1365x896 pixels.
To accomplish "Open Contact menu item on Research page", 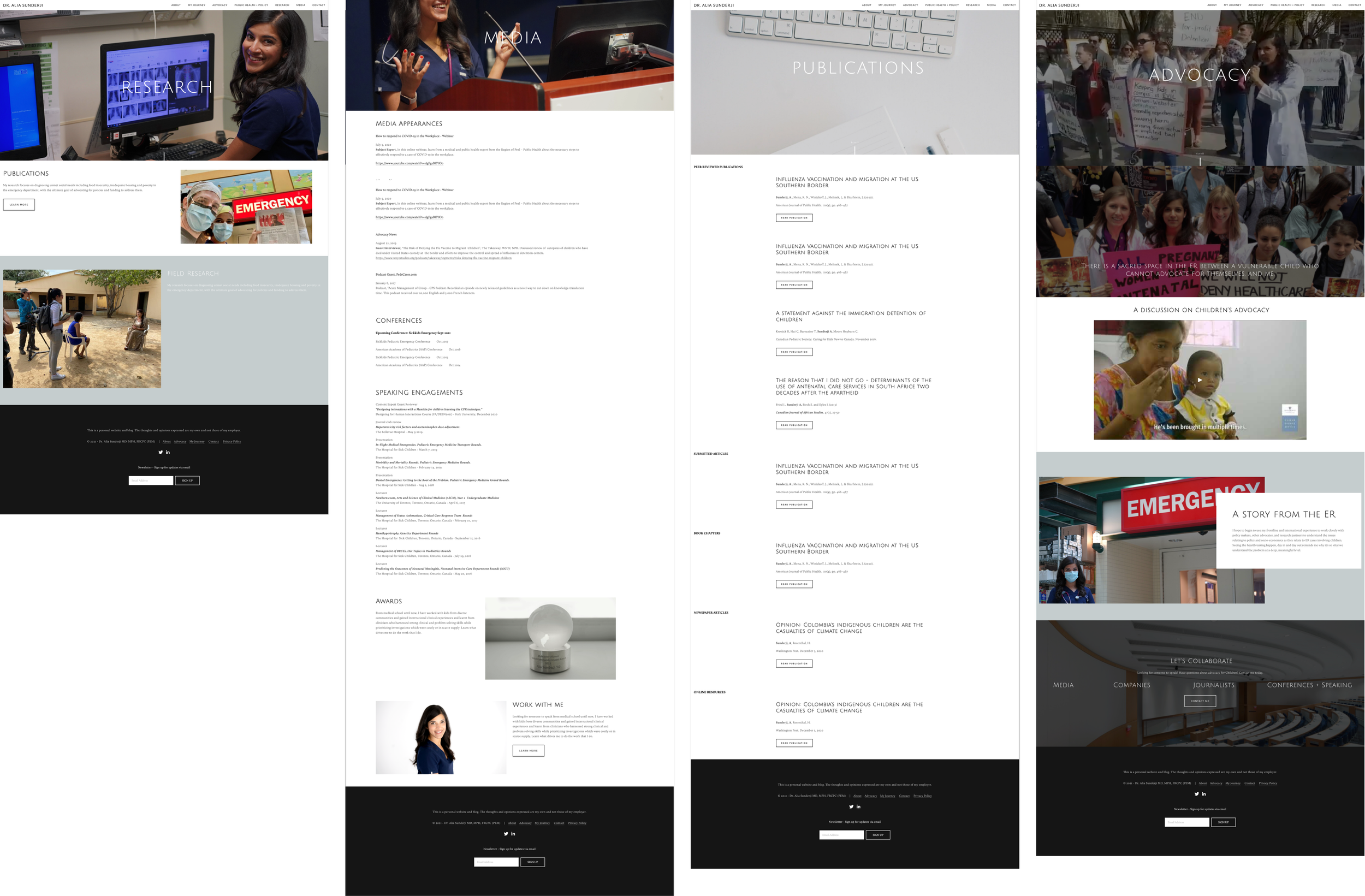I will click(318, 5).
